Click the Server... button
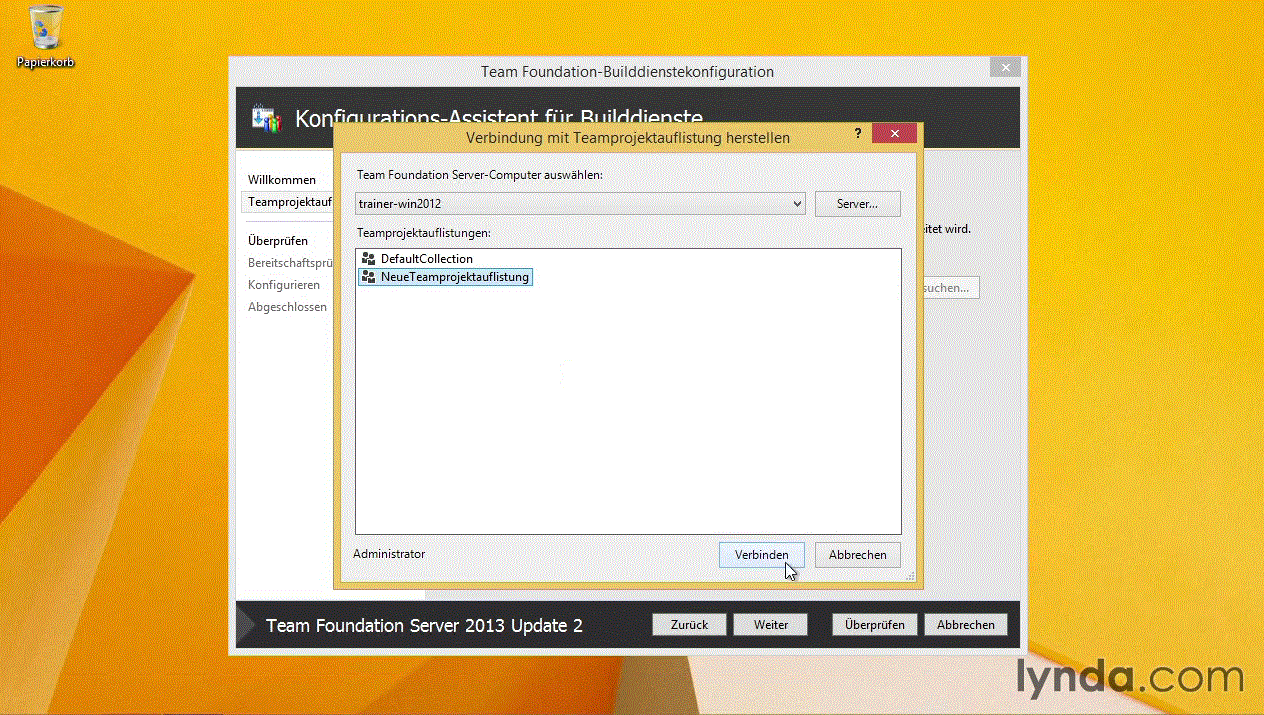This screenshot has height=715, width=1264. (857, 204)
